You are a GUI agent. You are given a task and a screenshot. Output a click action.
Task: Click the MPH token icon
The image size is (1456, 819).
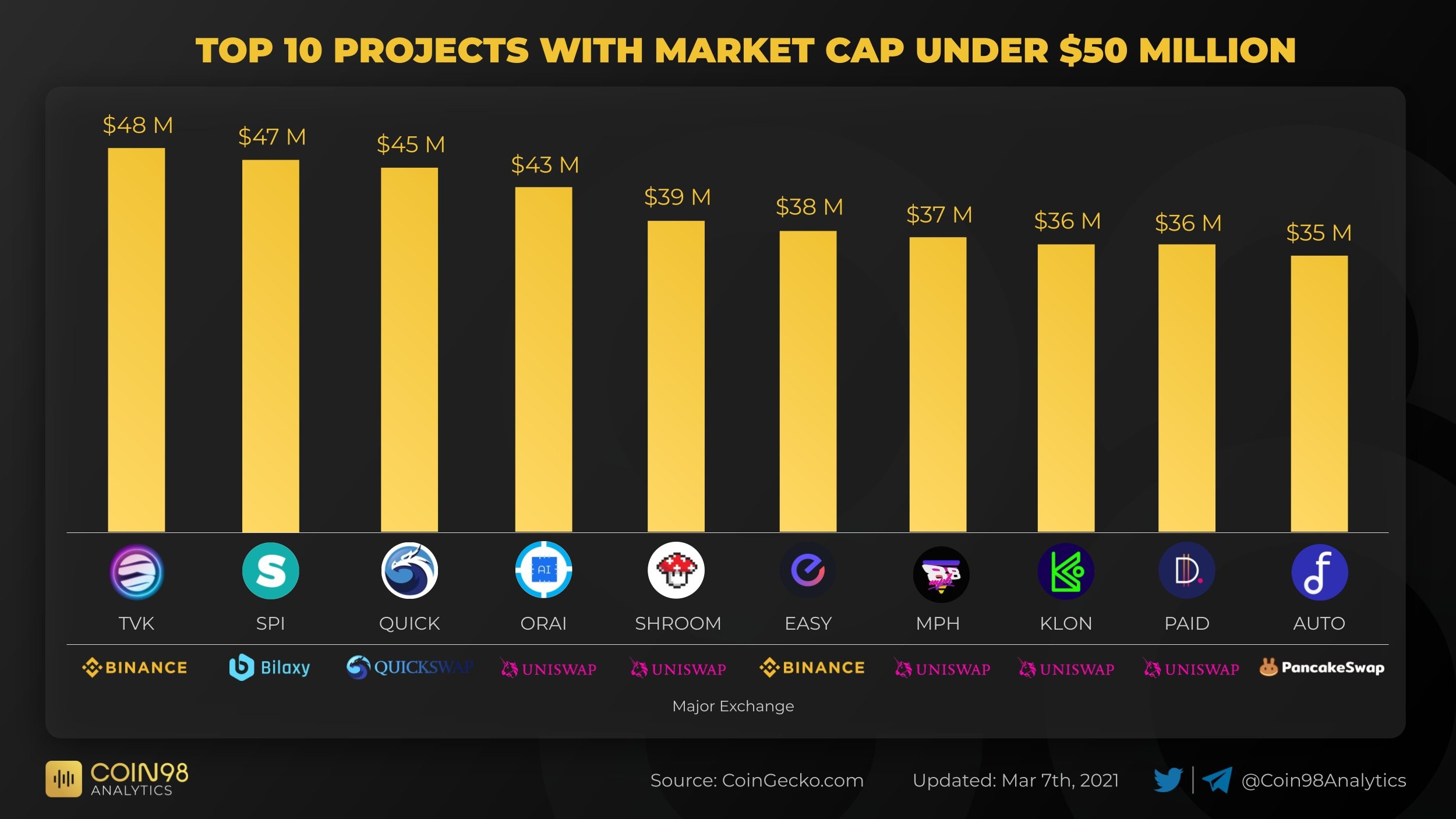[x=941, y=574]
